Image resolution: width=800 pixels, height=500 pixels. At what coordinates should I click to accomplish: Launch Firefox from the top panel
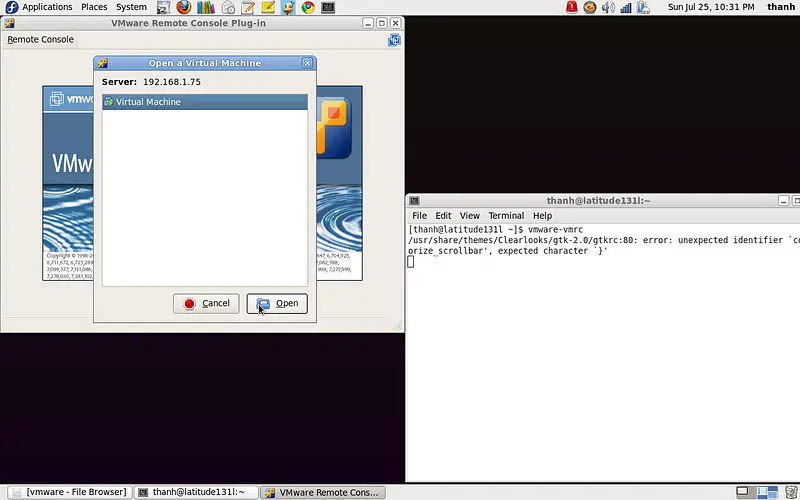184,7
